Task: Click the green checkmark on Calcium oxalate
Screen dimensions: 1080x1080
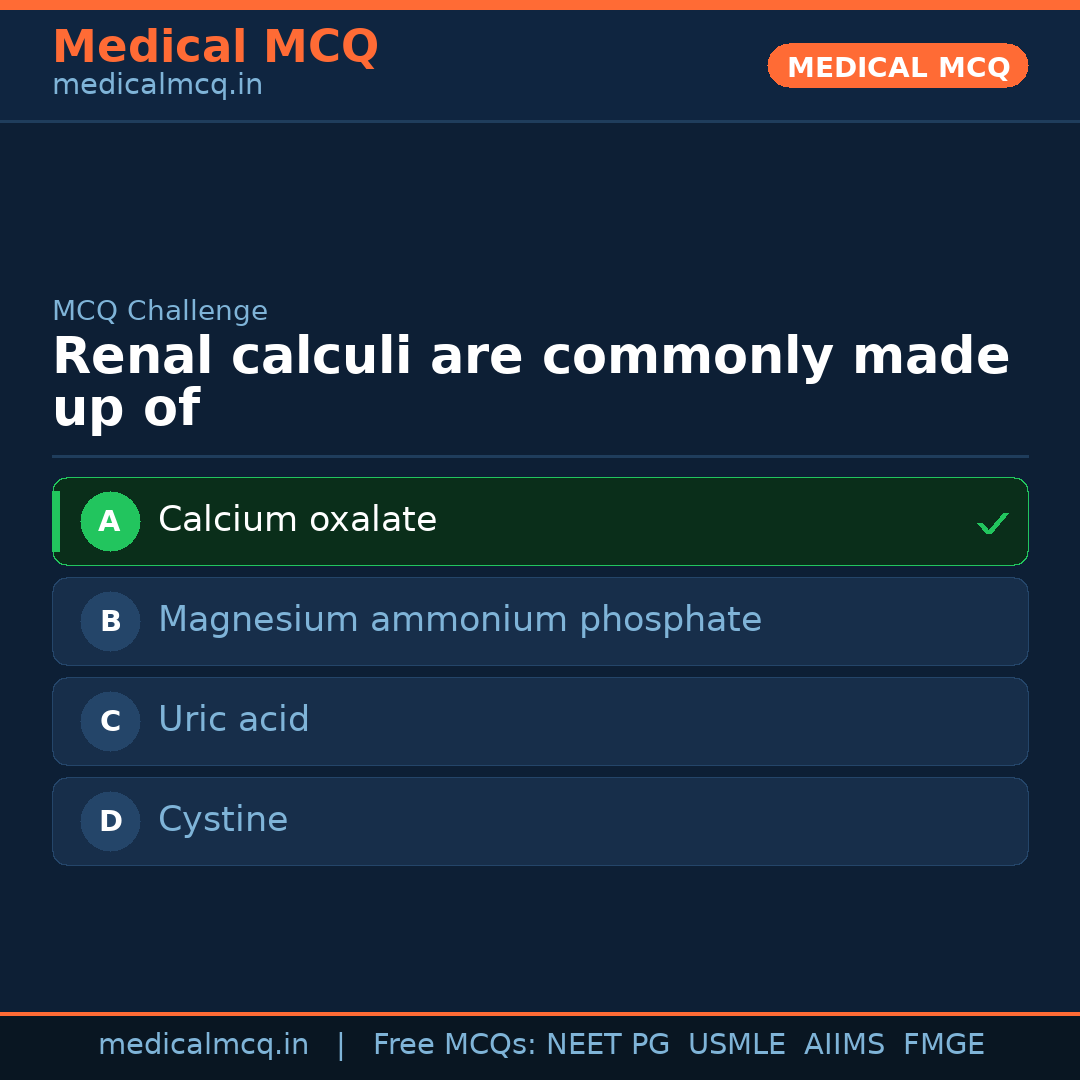Action: pos(993,522)
